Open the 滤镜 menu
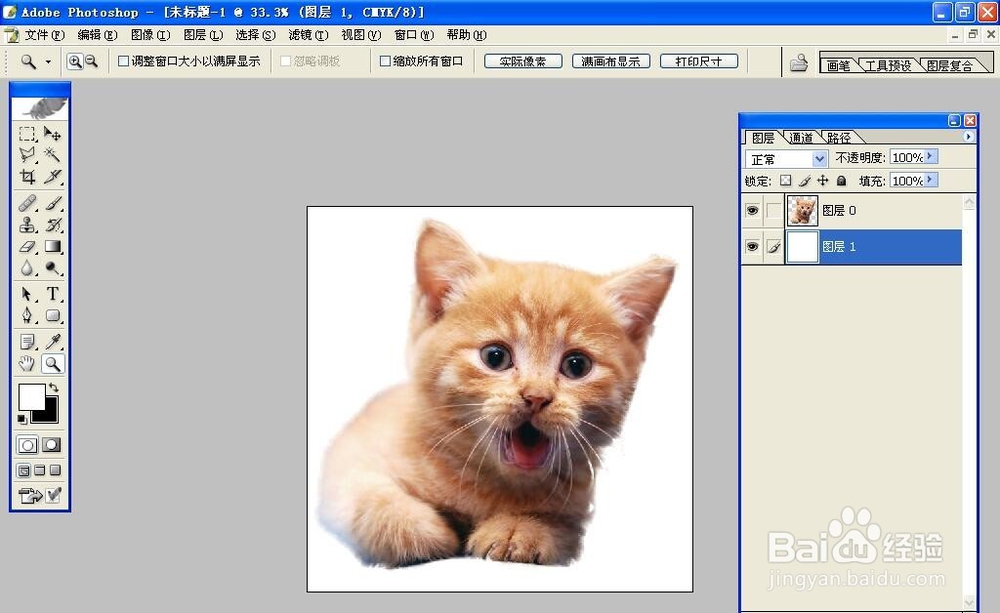Screen dimensions: 1000x613 pyautogui.click(x=308, y=34)
